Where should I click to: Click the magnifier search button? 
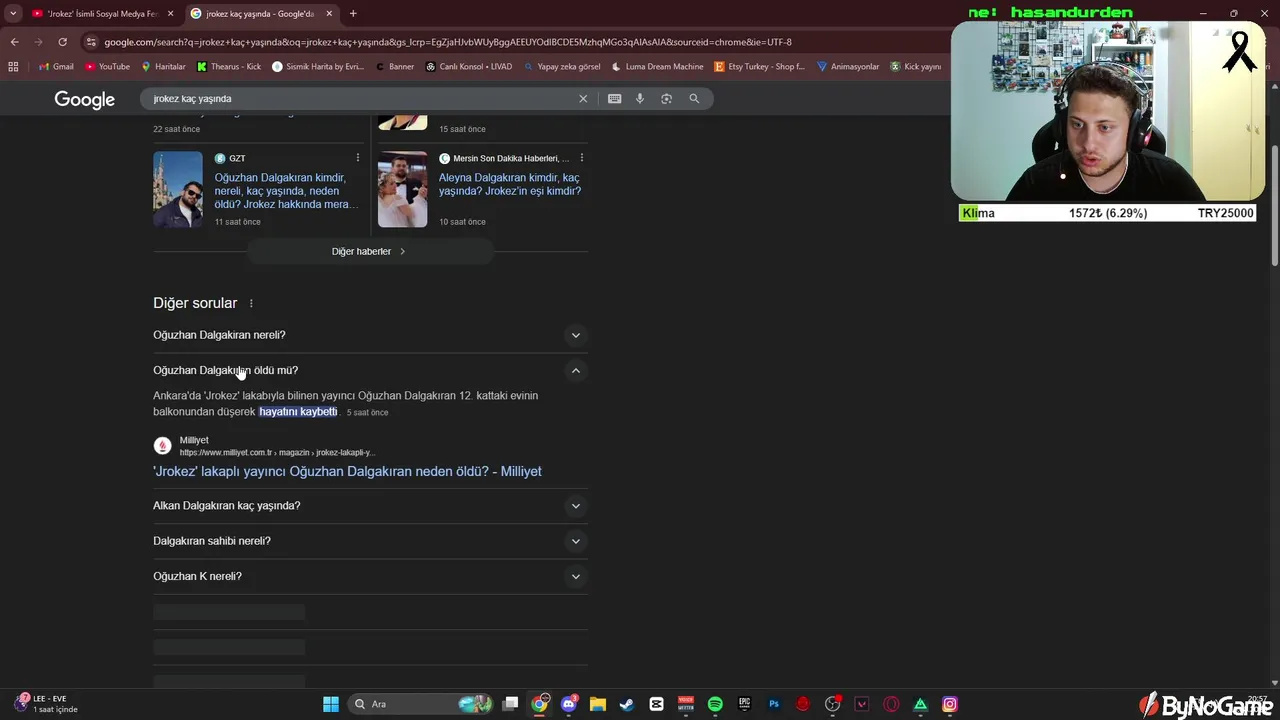694,99
